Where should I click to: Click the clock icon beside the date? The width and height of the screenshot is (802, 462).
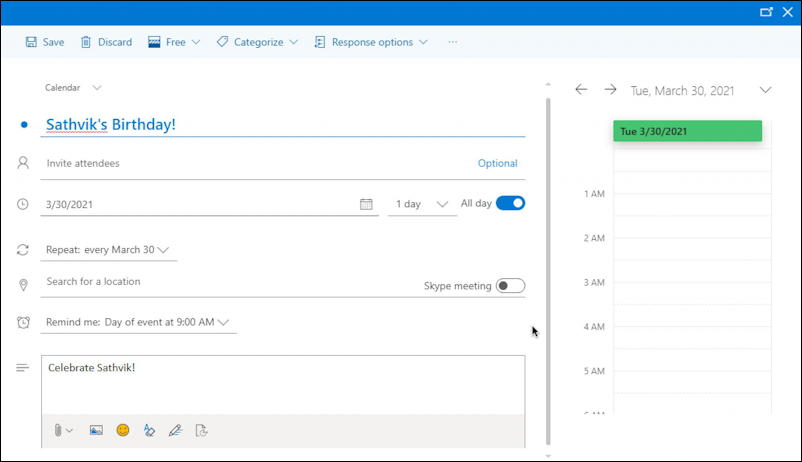(x=23, y=204)
